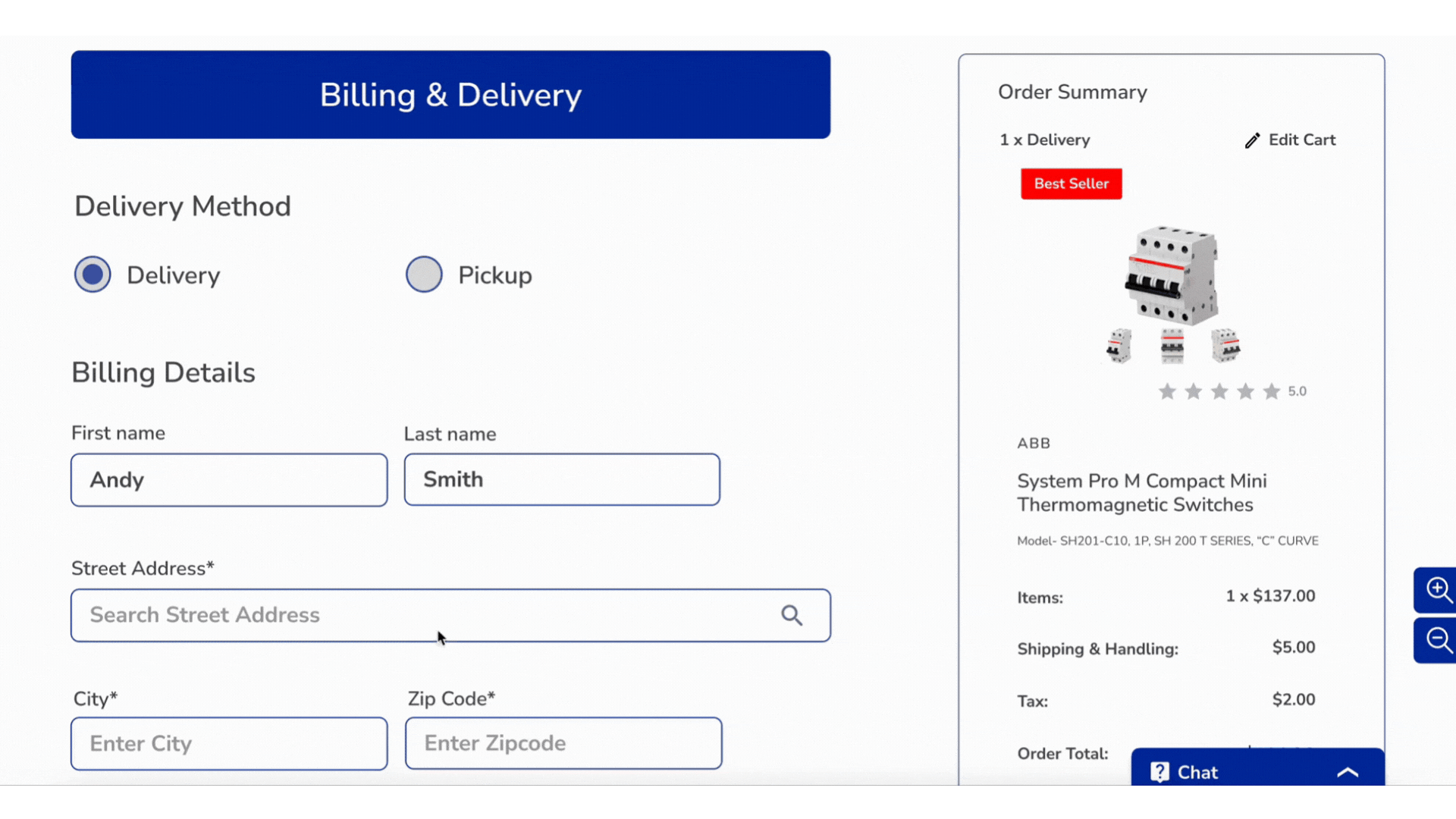Click the Best Seller red badge
The image size is (1456, 819).
1071,184
